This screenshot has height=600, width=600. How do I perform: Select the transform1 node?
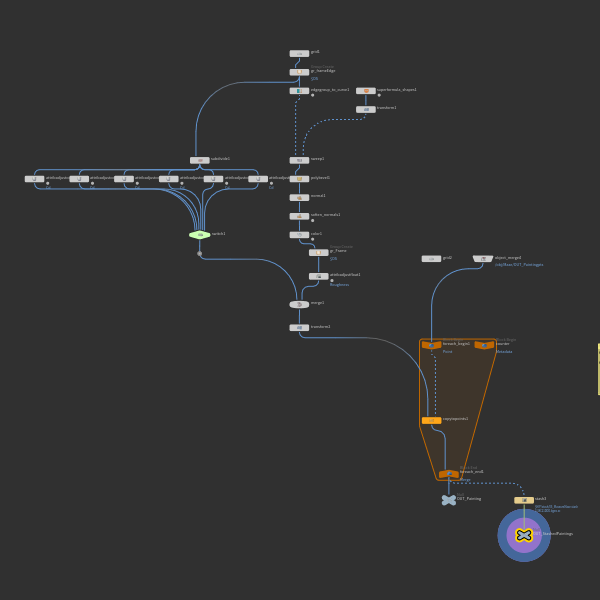tap(366, 109)
